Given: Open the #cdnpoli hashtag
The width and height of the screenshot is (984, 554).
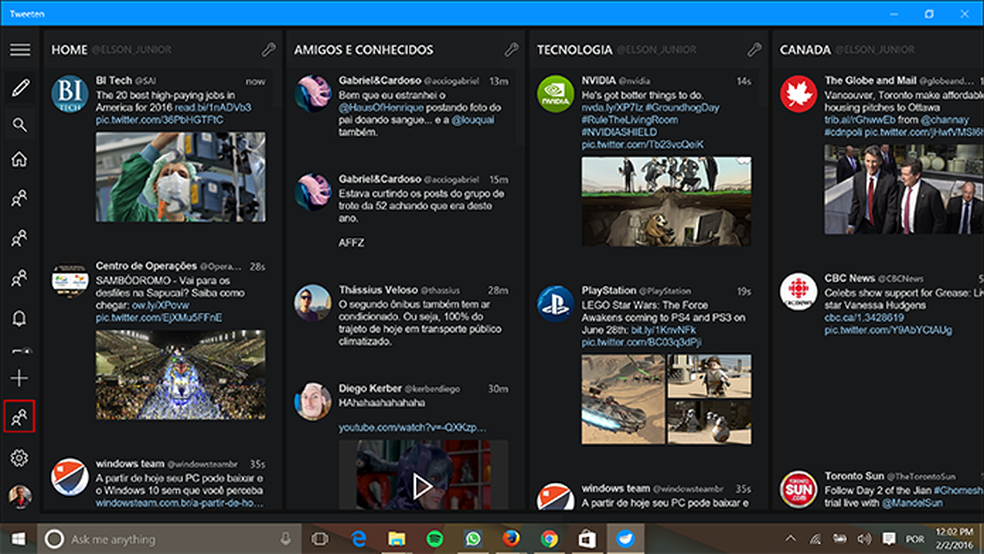Looking at the screenshot, I should tap(843, 132).
